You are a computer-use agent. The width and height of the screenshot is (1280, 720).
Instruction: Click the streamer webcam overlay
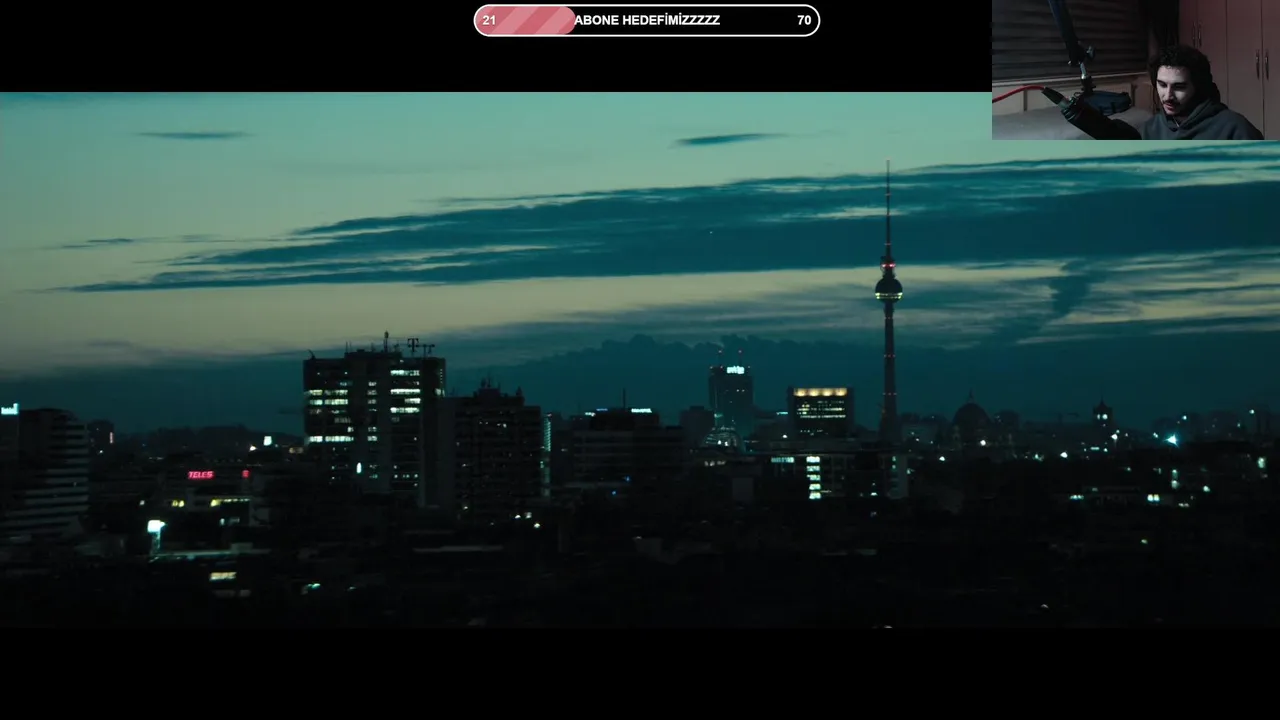[1136, 70]
